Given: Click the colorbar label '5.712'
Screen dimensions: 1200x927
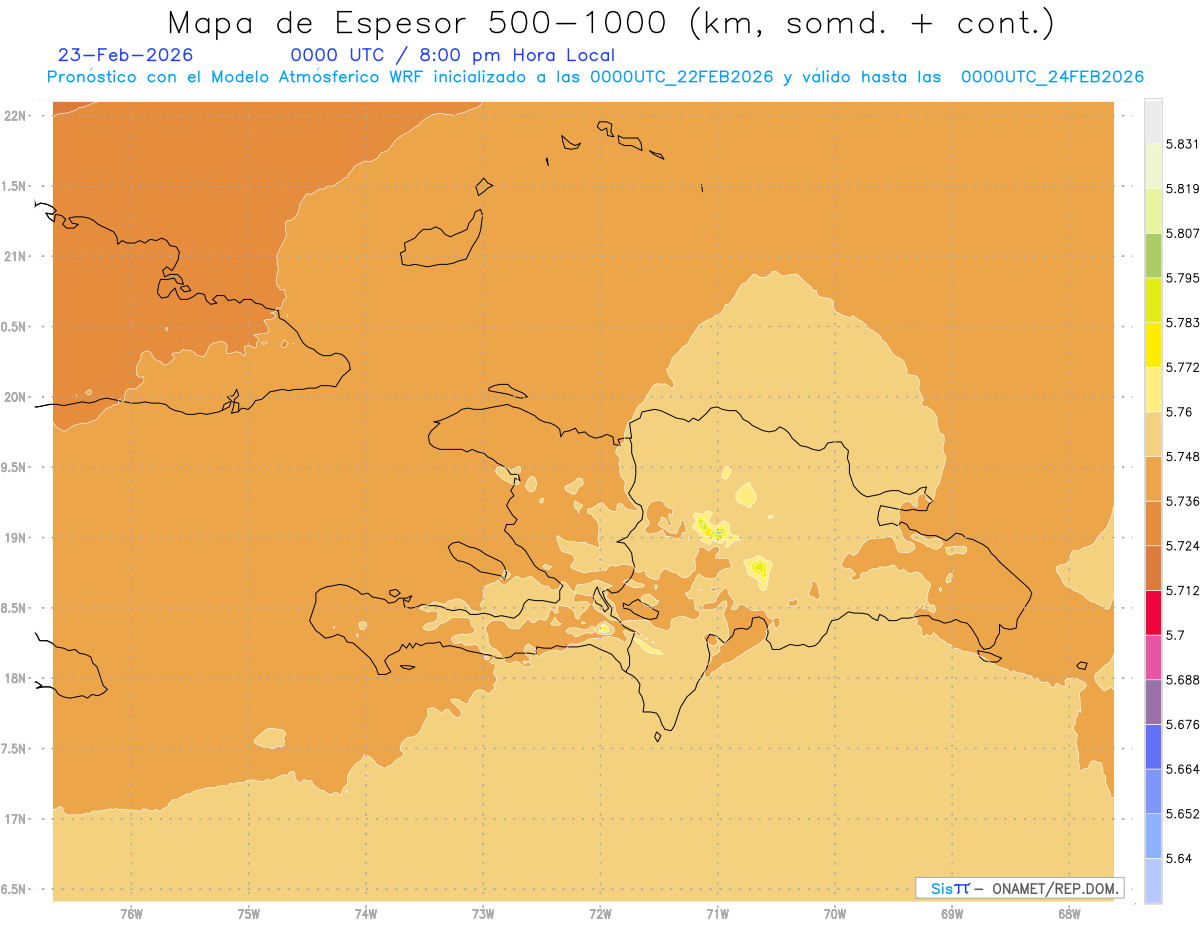Looking at the screenshot, I should tap(1182, 591).
